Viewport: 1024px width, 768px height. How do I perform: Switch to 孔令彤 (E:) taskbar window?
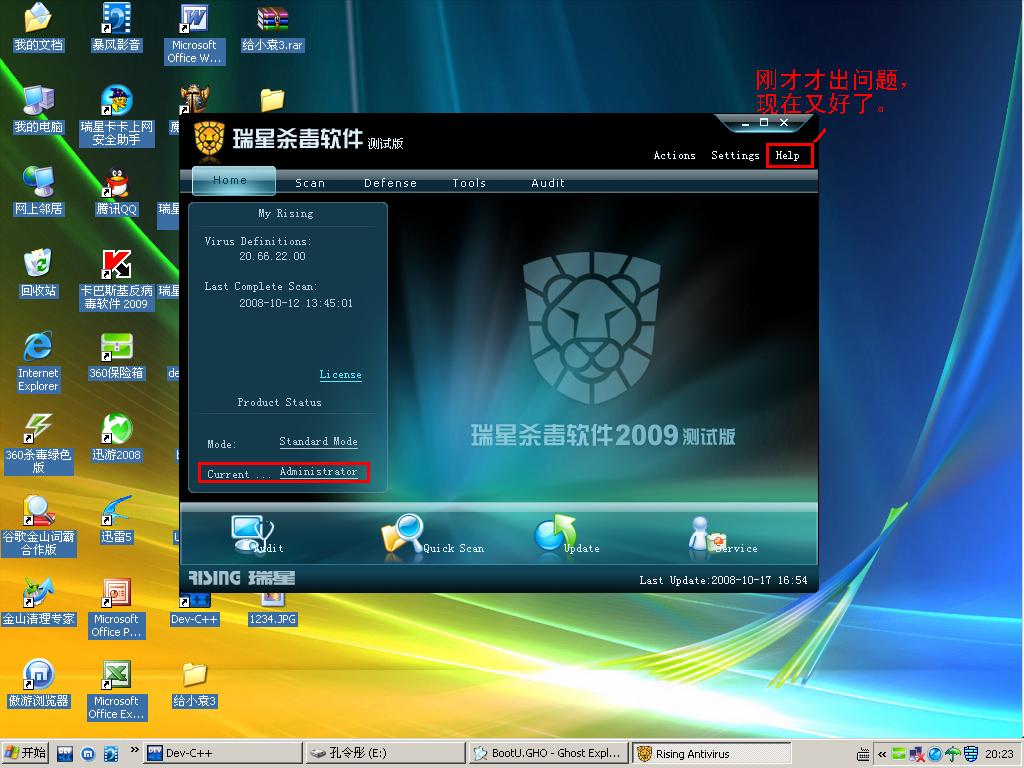click(x=385, y=753)
